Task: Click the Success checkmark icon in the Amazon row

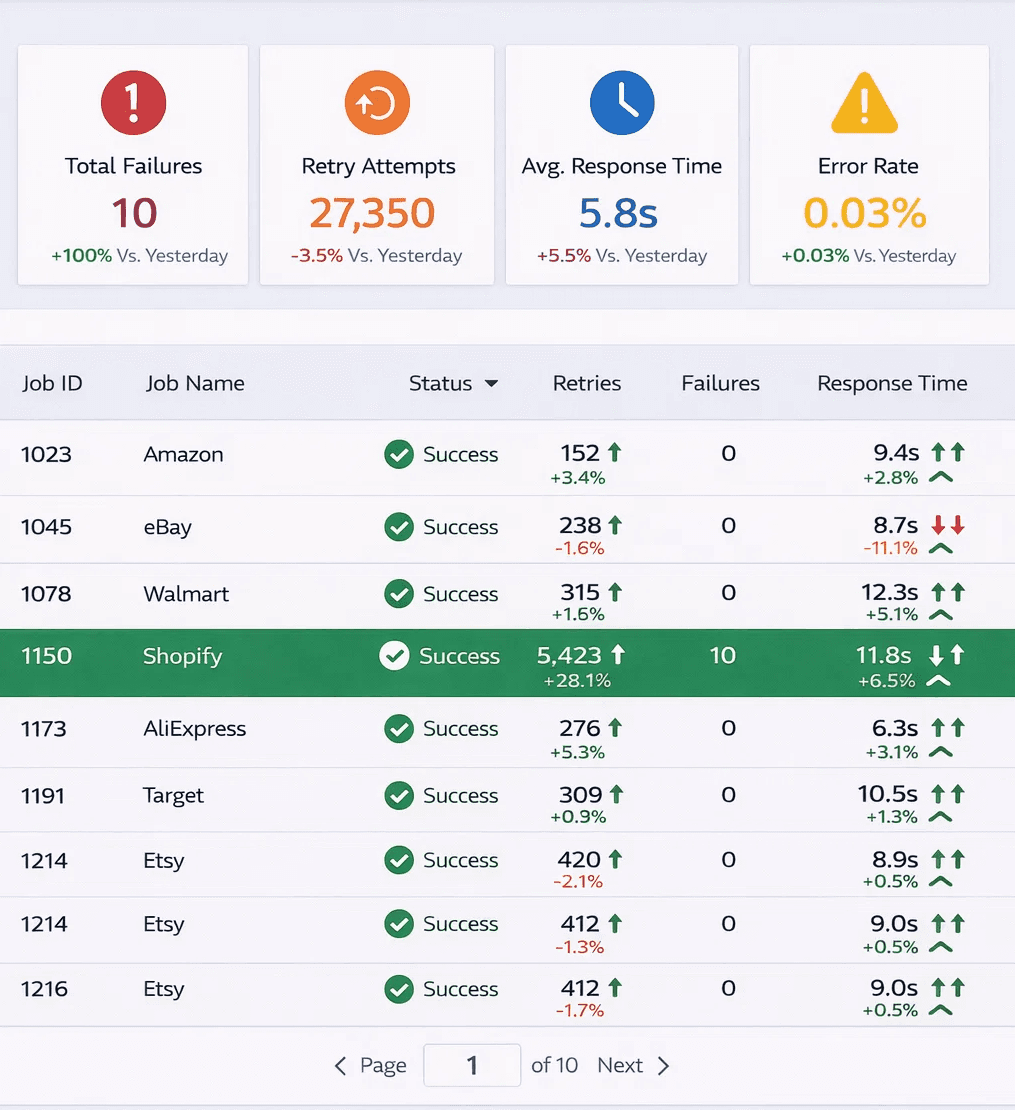Action: point(399,454)
